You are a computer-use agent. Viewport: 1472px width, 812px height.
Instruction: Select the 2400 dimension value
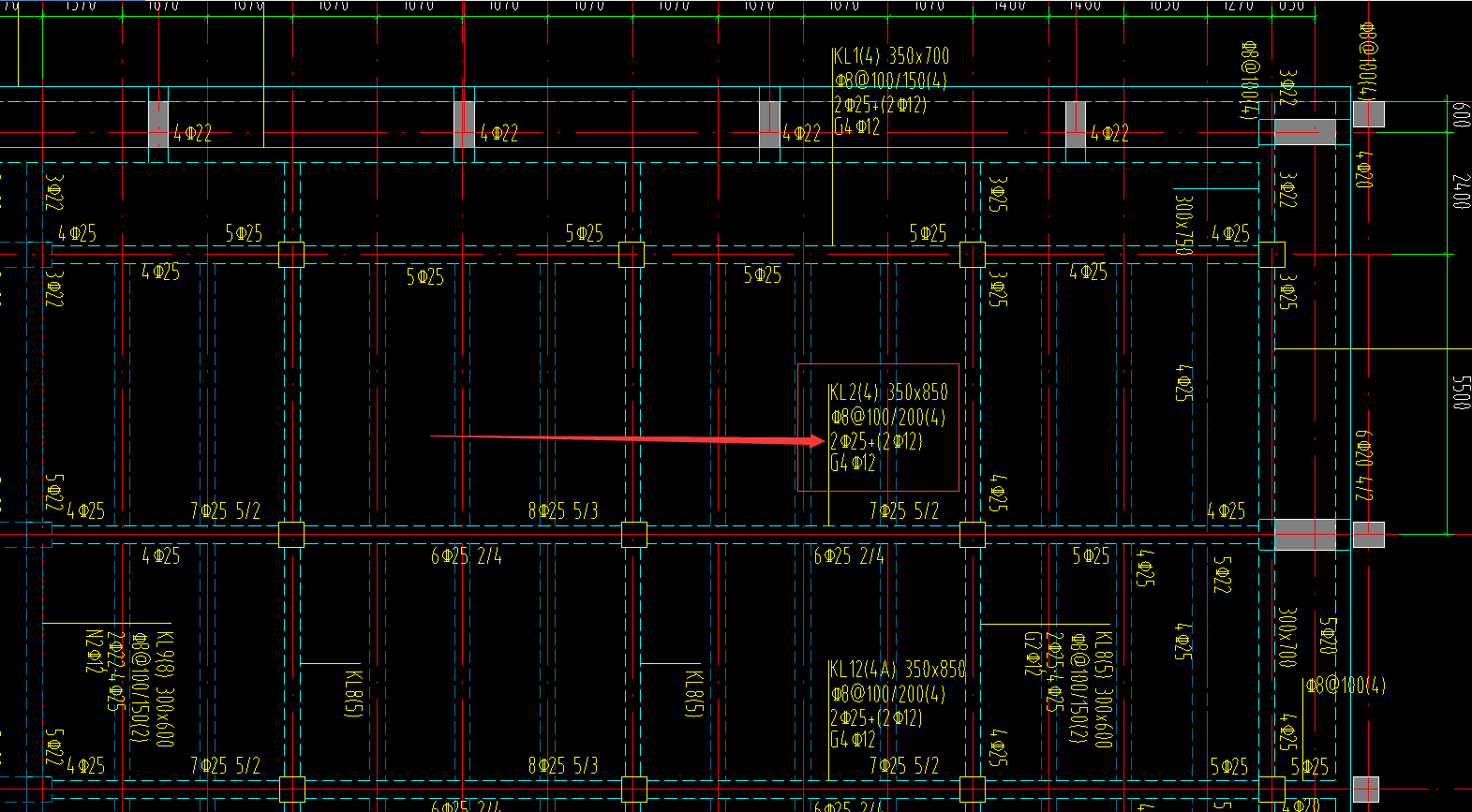pos(1461,191)
